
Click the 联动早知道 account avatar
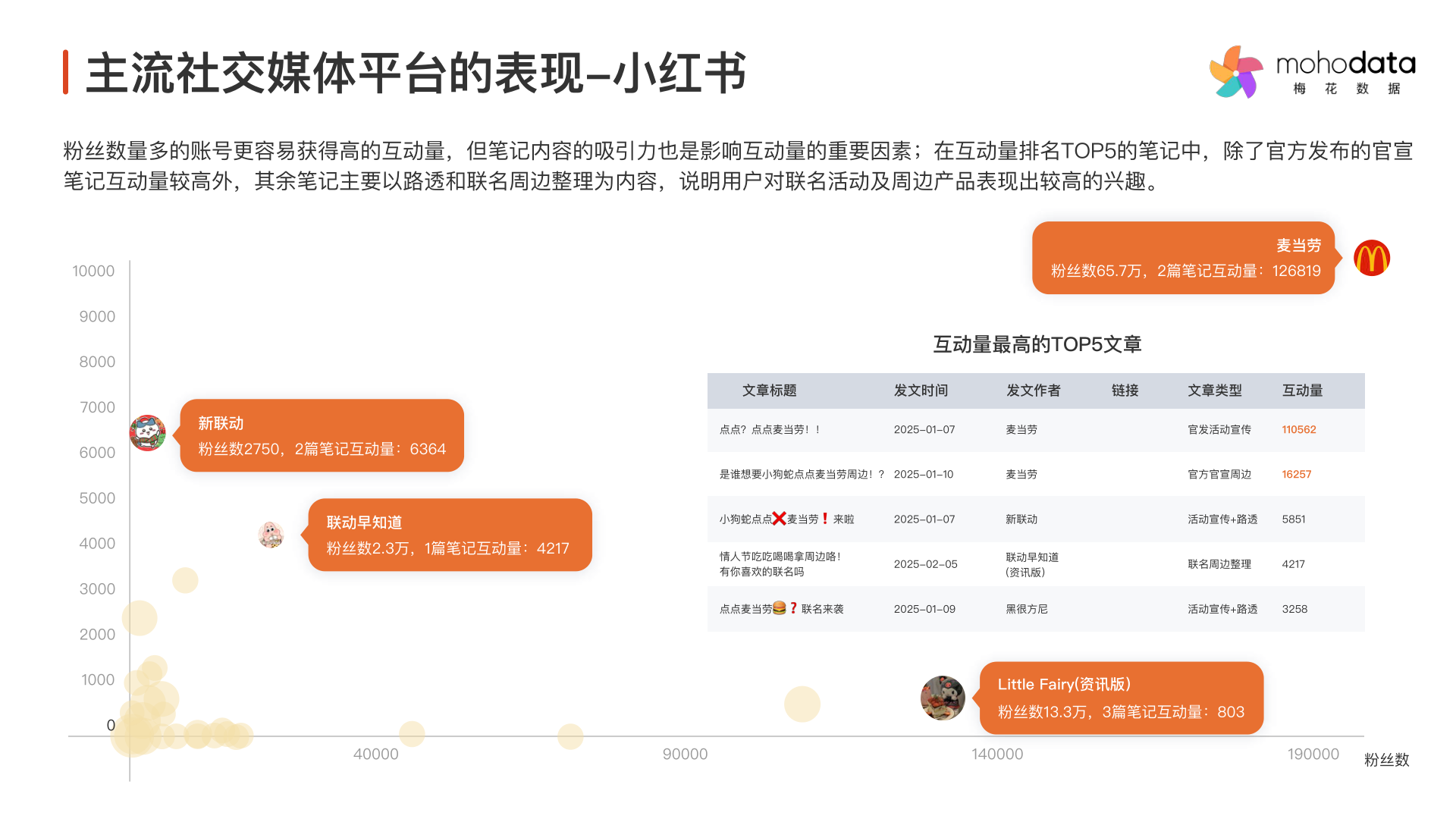tap(271, 535)
